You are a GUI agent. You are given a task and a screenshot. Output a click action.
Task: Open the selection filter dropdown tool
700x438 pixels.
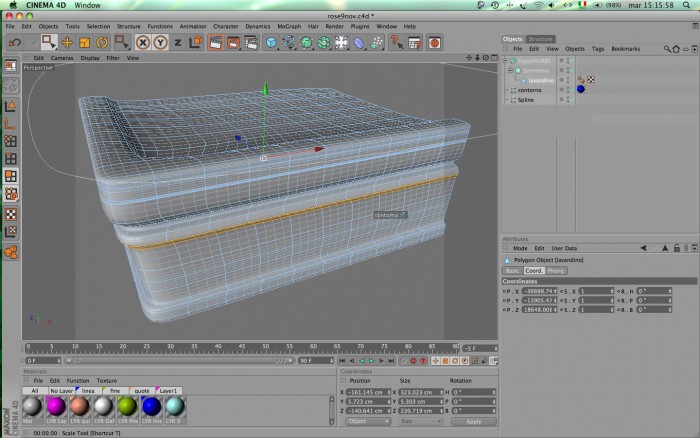[121, 43]
